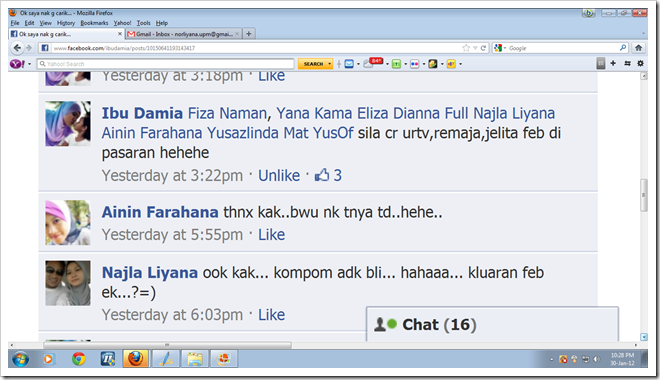Image resolution: width=660 pixels, height=380 pixels.
Task: Bookmark page with the star icon
Action: 466,48
